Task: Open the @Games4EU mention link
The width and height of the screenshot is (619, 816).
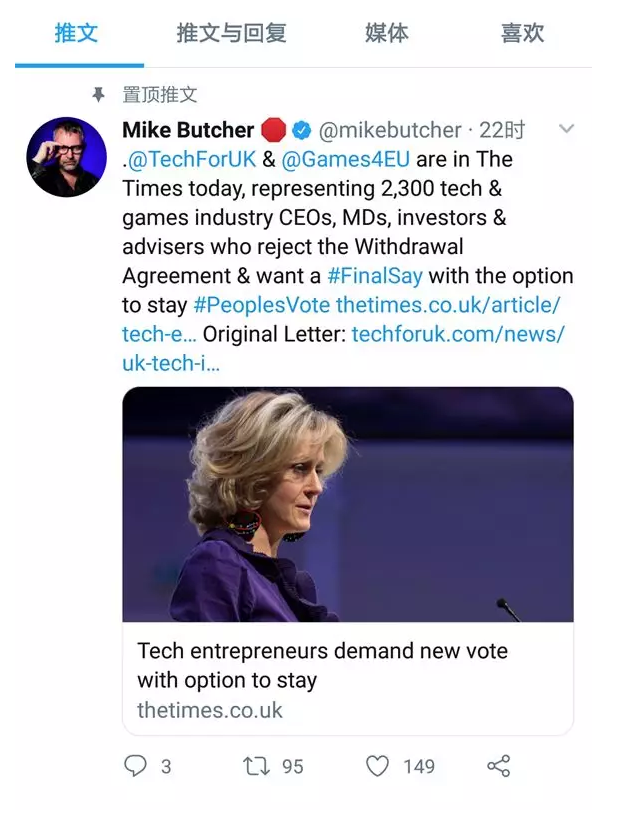Action: (x=346, y=160)
